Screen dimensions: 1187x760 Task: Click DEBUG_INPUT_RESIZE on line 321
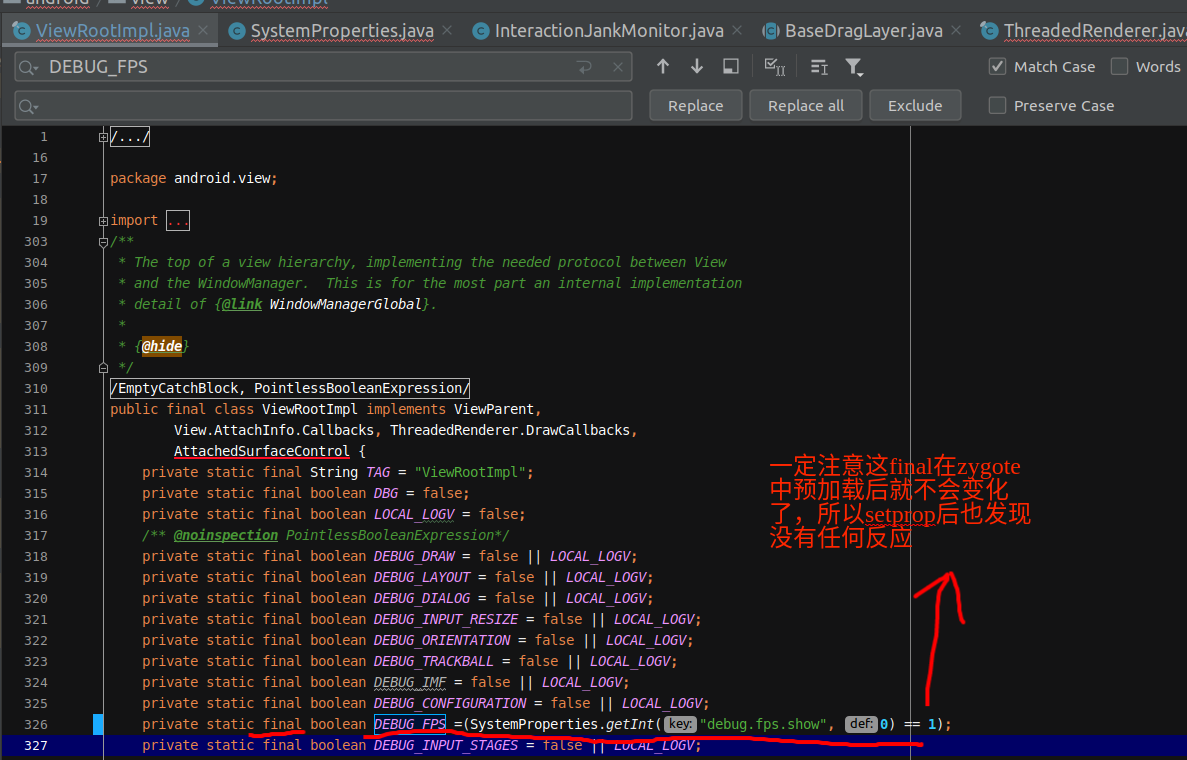click(x=446, y=619)
